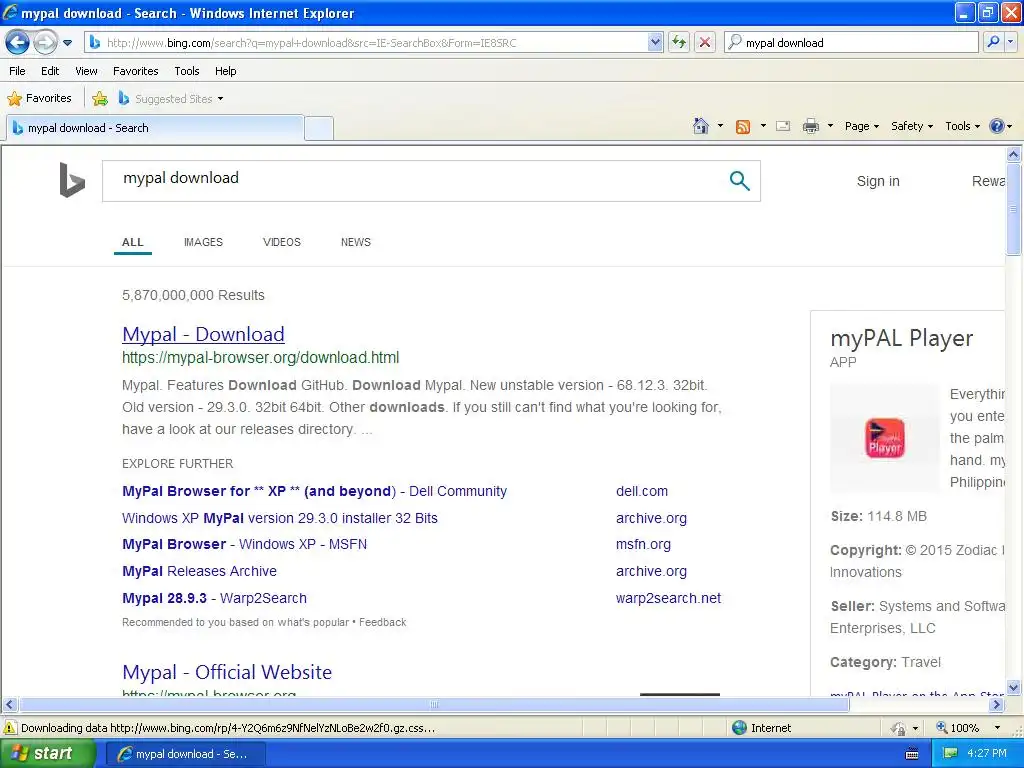
Task: Open the Safety command bar menu
Action: [x=912, y=126]
